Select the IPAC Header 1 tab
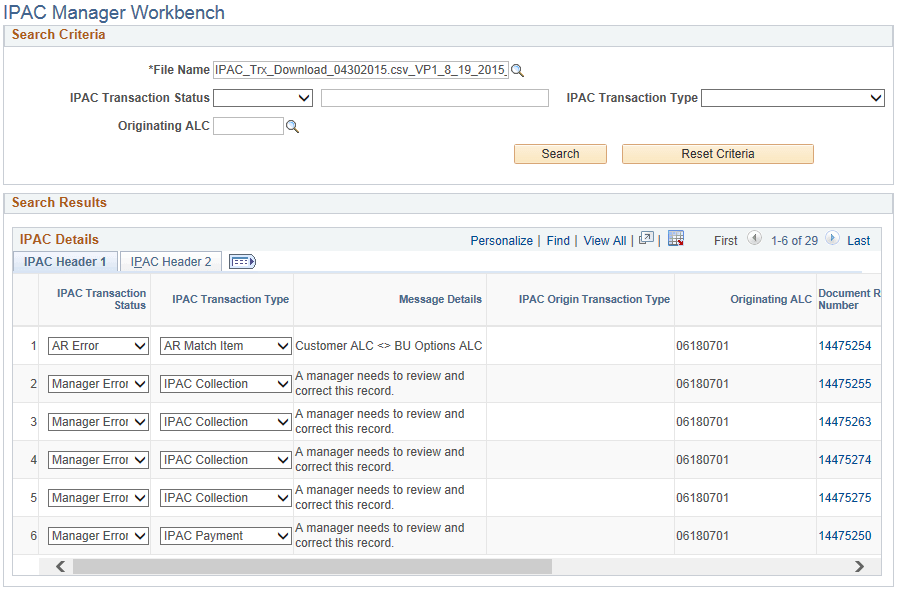 64,261
